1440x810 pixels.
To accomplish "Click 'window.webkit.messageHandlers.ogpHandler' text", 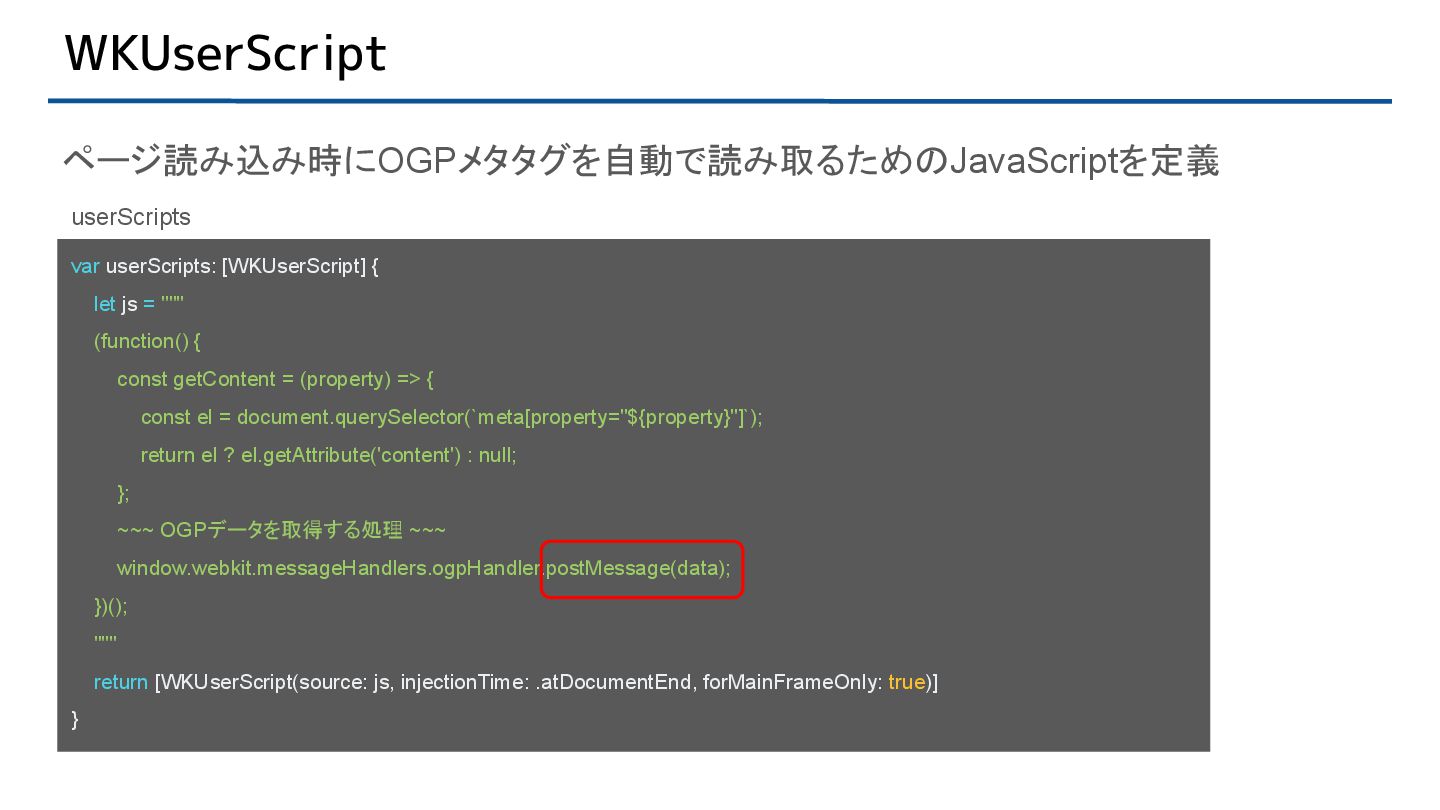I will (x=328, y=569).
